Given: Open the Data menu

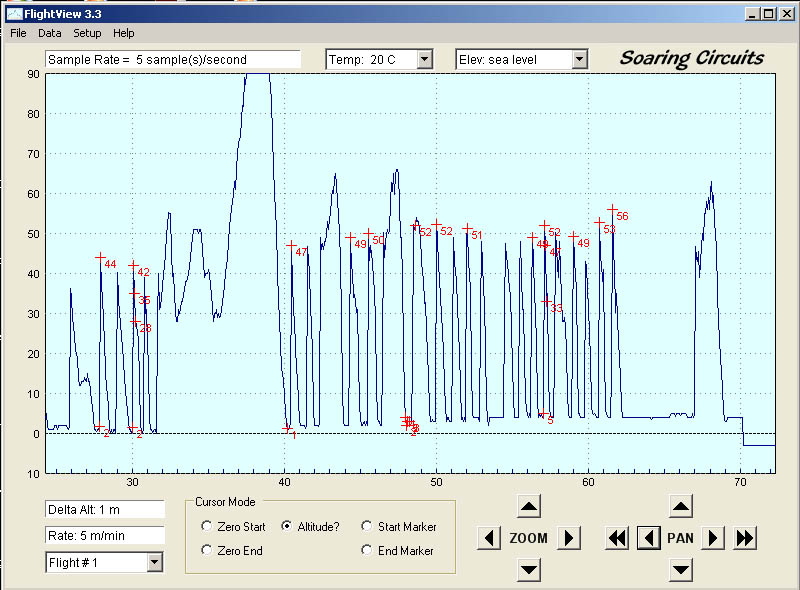Looking at the screenshot, I should pyautogui.click(x=49, y=33).
